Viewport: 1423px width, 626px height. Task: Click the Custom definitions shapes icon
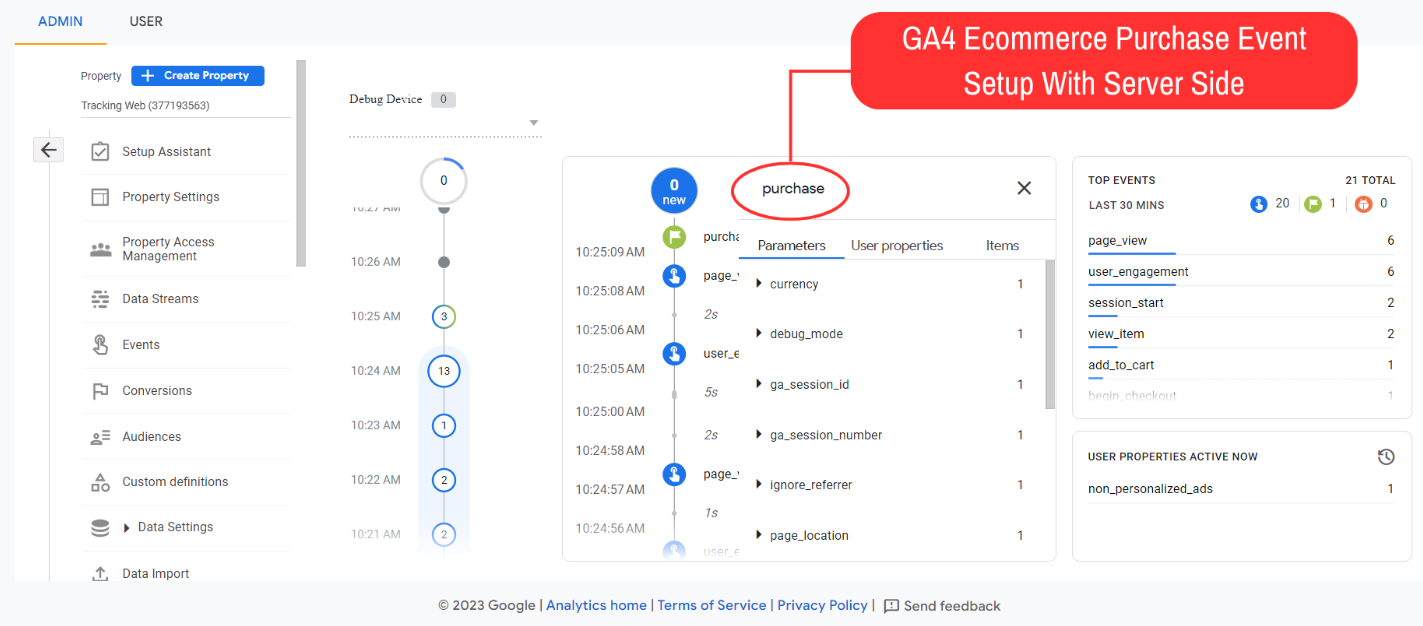[x=100, y=482]
